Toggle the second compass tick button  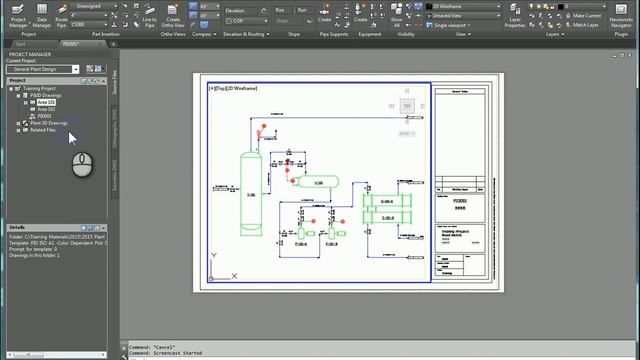pyautogui.click(x=193, y=15)
